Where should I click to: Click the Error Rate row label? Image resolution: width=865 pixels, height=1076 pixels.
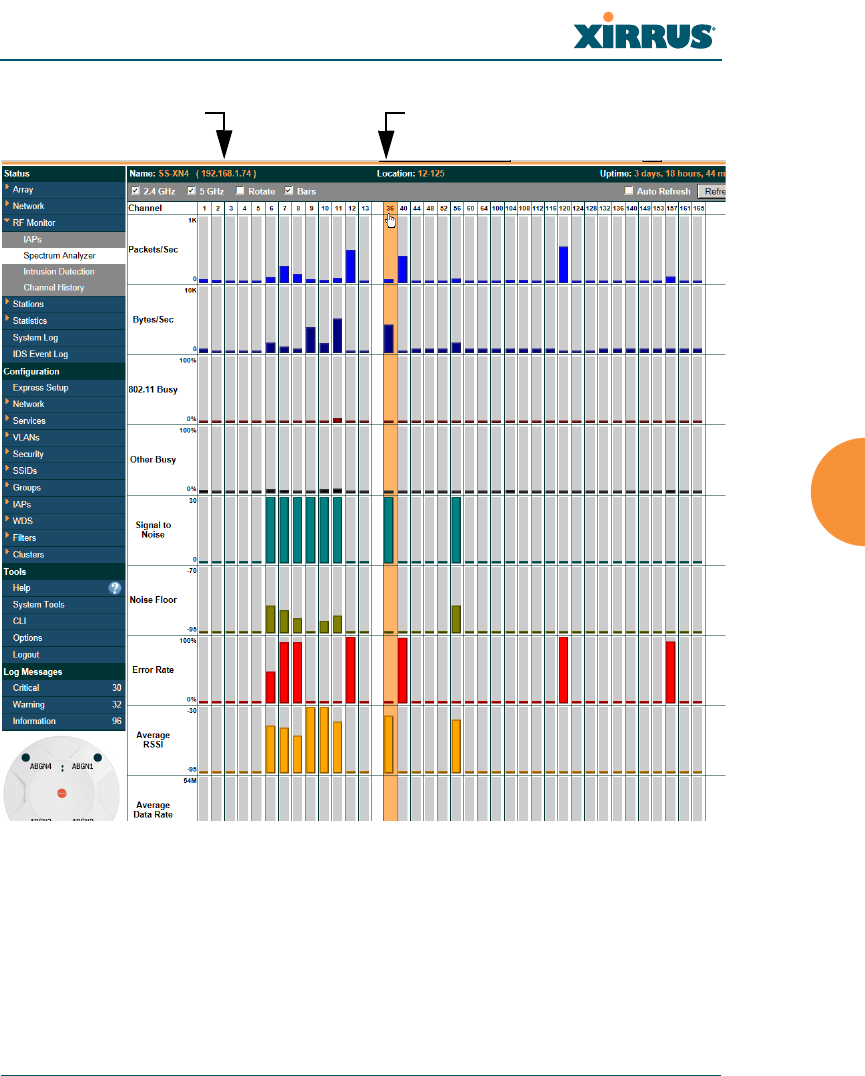point(153,670)
